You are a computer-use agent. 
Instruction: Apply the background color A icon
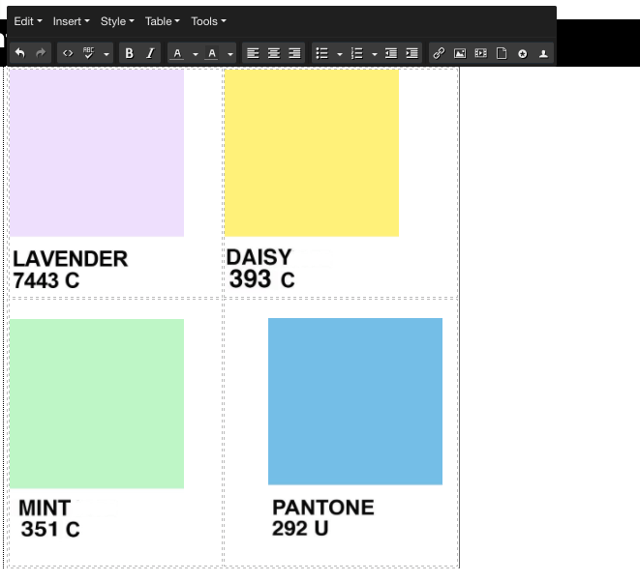click(x=212, y=53)
